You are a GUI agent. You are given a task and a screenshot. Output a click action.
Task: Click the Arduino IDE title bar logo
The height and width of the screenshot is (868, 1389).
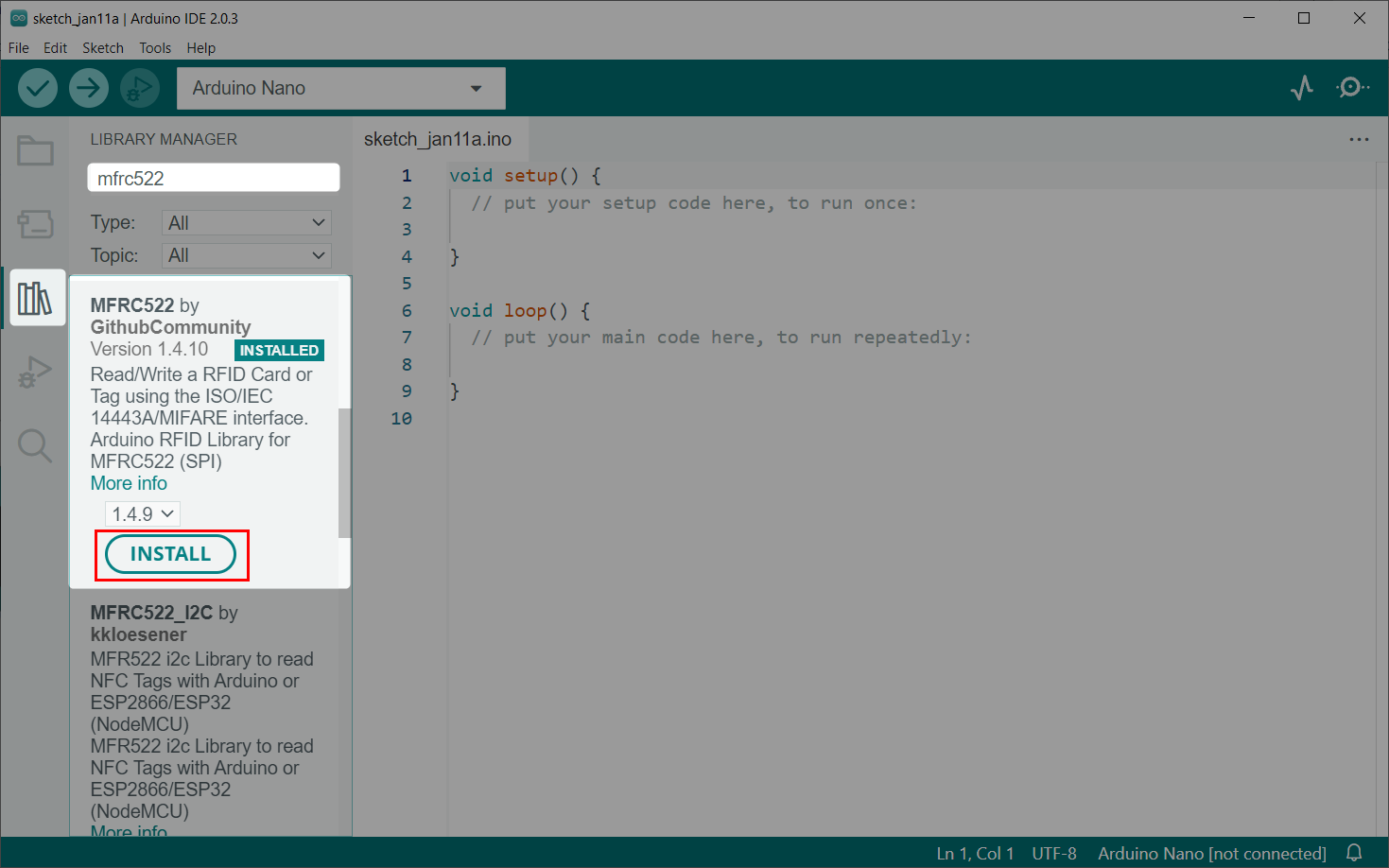pyautogui.click(x=18, y=18)
